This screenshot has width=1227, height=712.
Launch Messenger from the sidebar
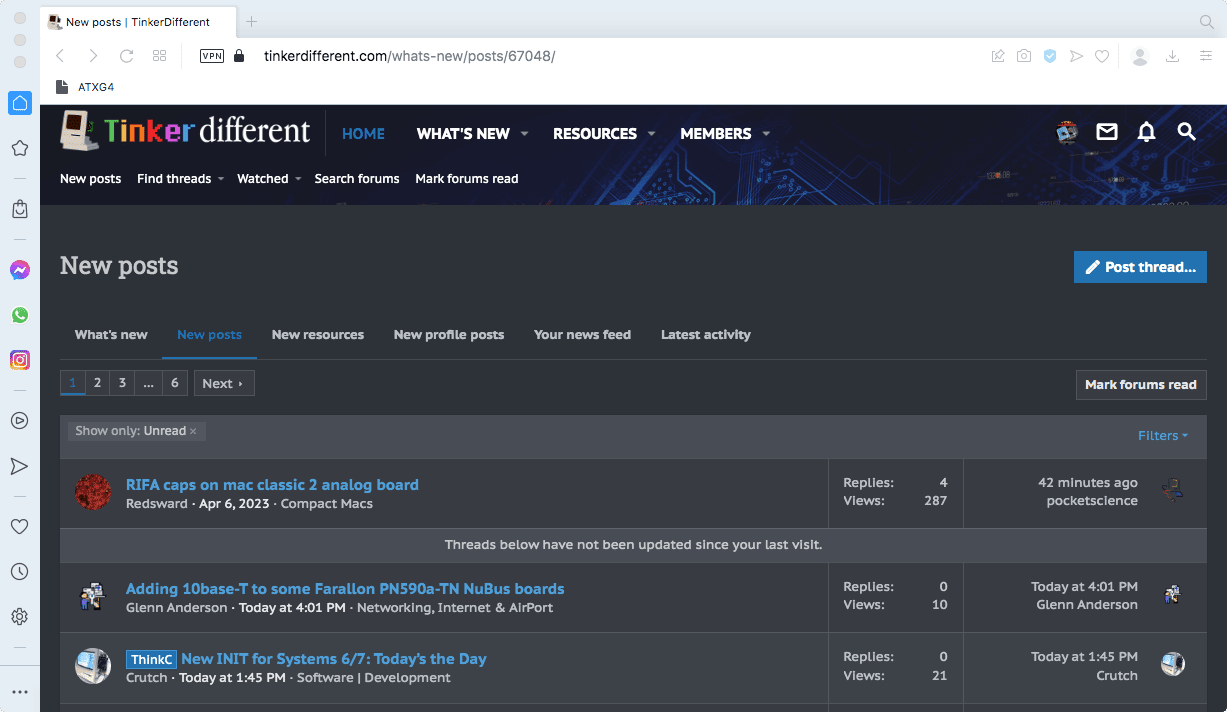click(20, 270)
